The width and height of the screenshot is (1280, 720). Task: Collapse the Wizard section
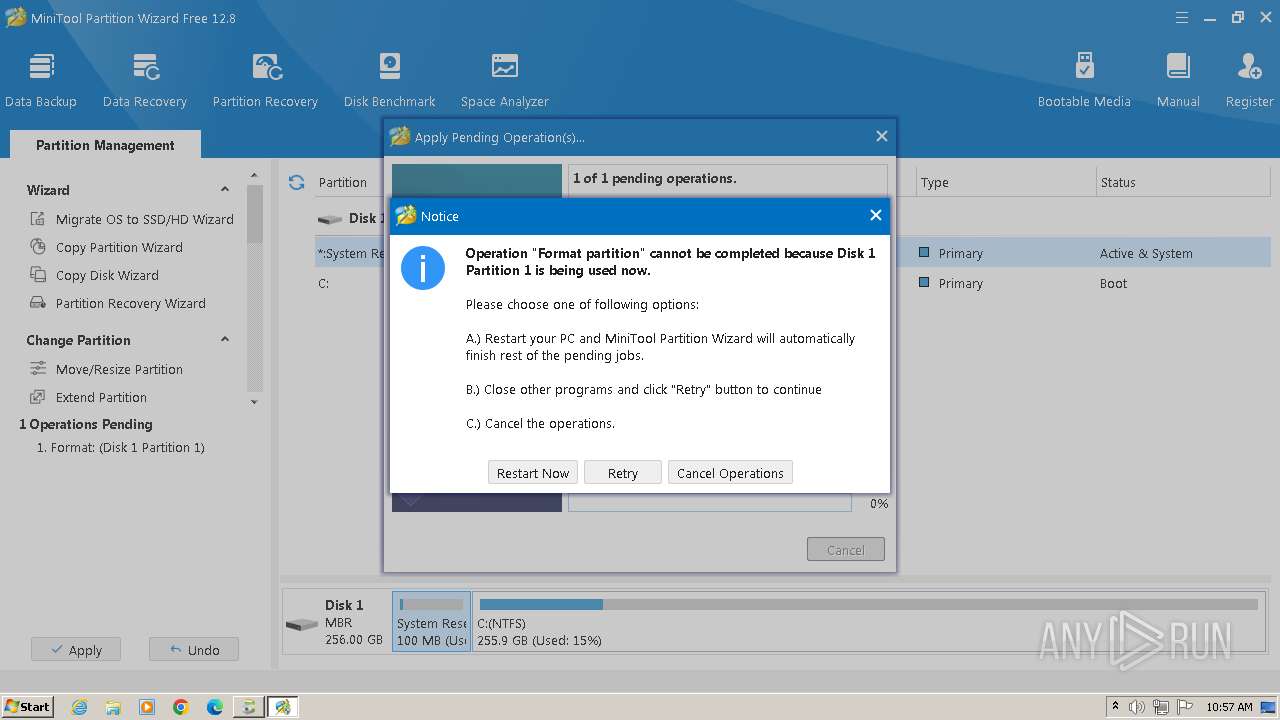pos(225,189)
